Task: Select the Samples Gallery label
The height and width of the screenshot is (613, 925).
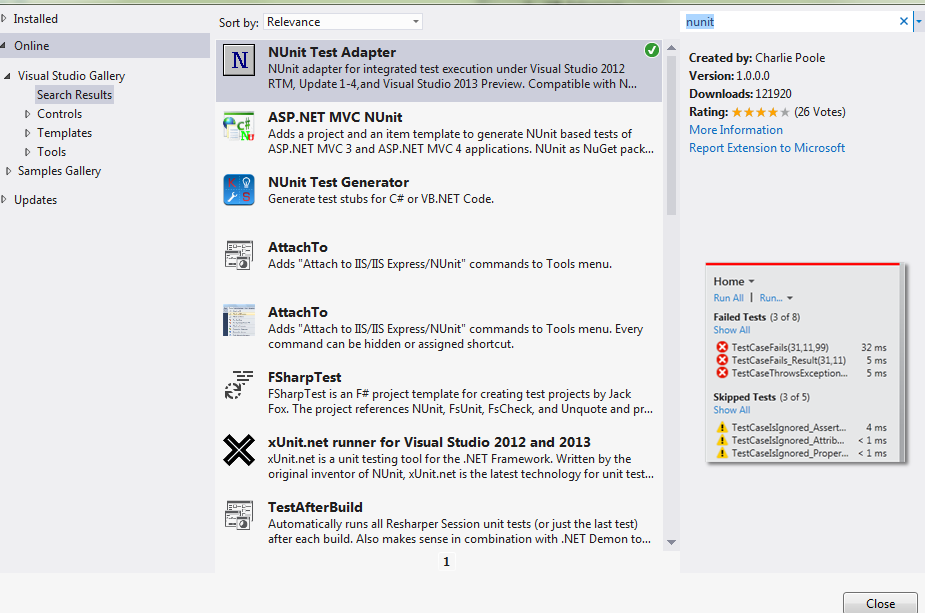Action: click(x=60, y=171)
